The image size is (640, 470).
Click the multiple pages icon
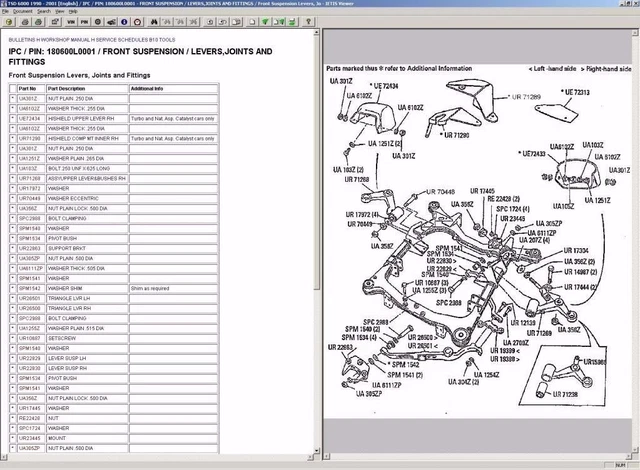[x=237, y=22]
